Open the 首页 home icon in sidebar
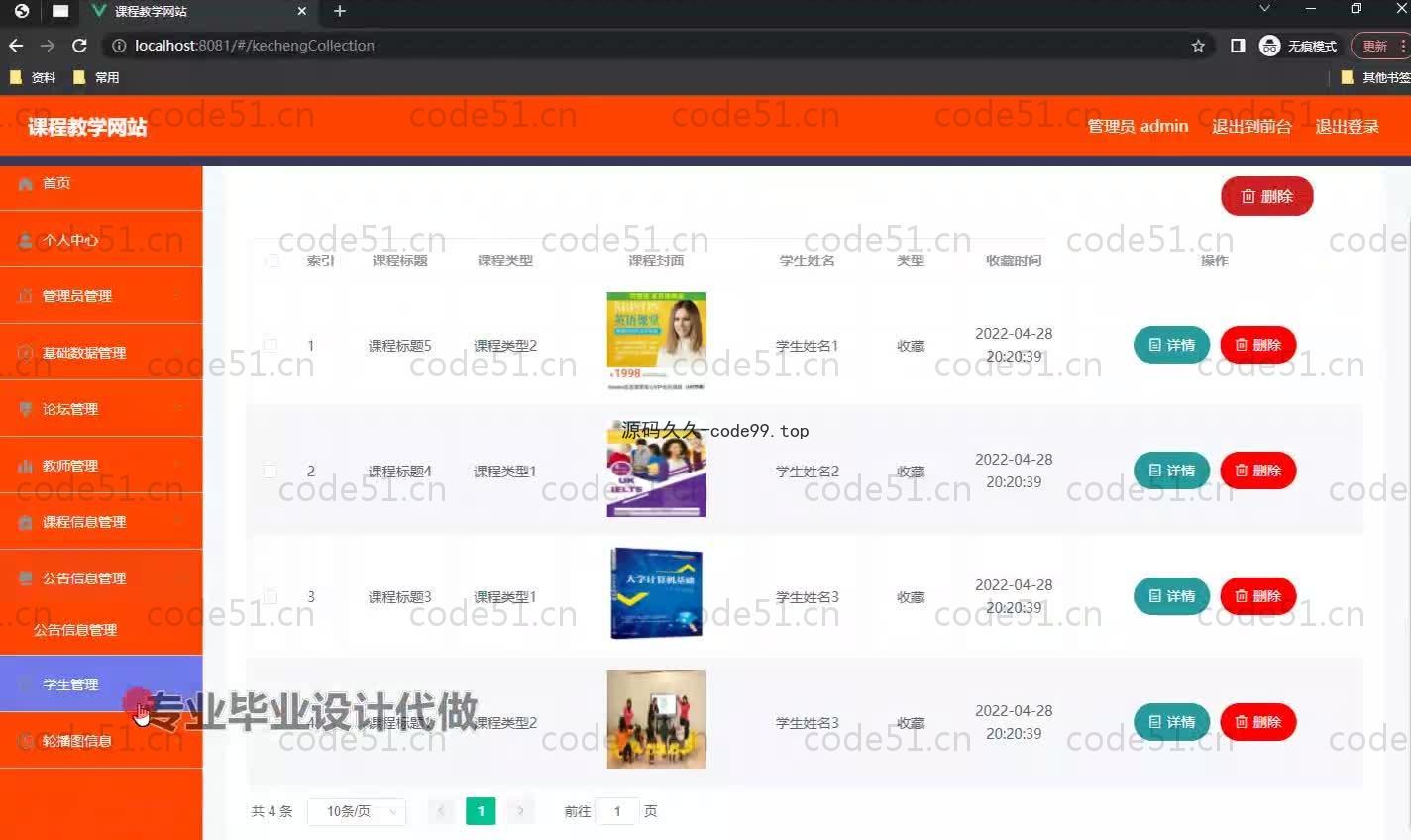This screenshot has height=840, width=1411. pos(26,184)
